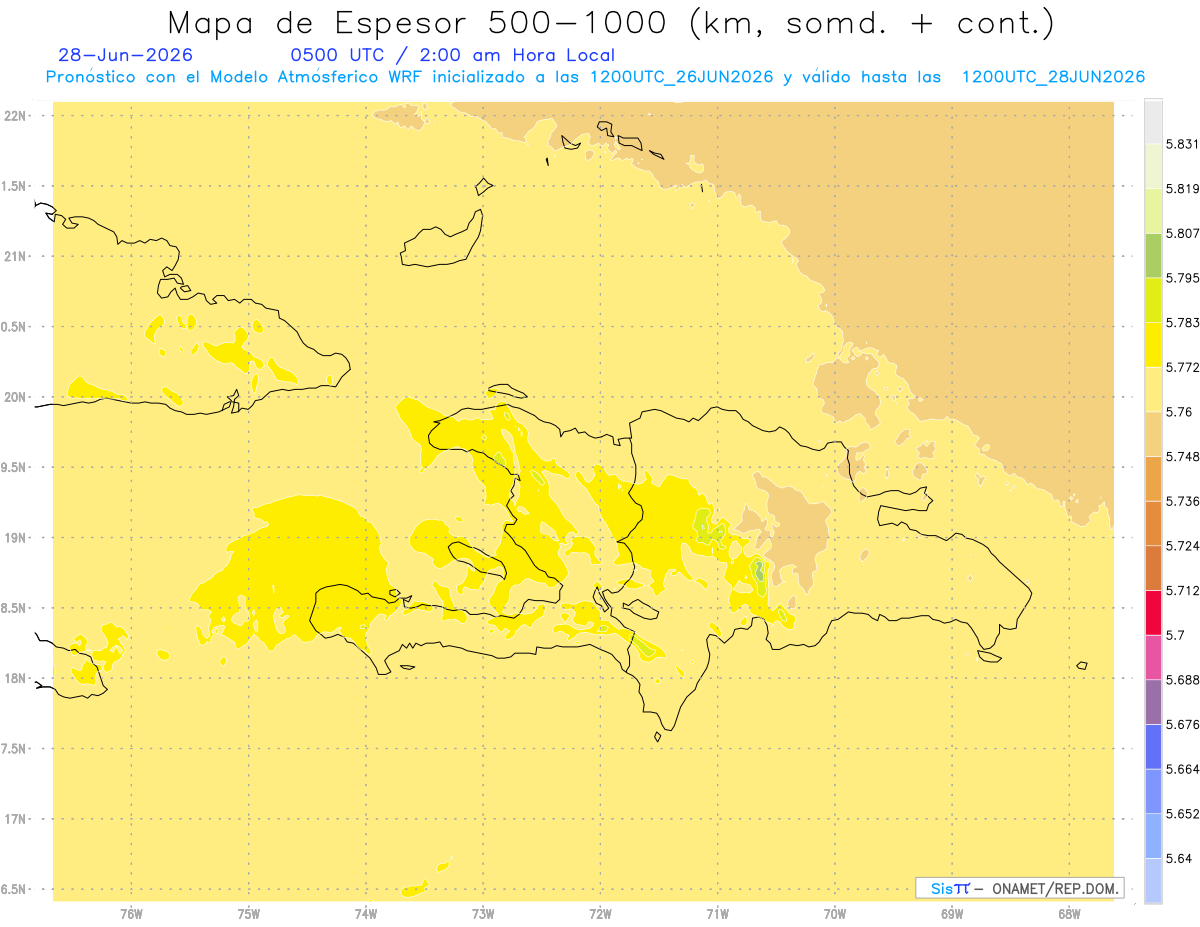Click the dark green segment of the color scale
This screenshot has height=927, width=1200.
pos(1153,255)
